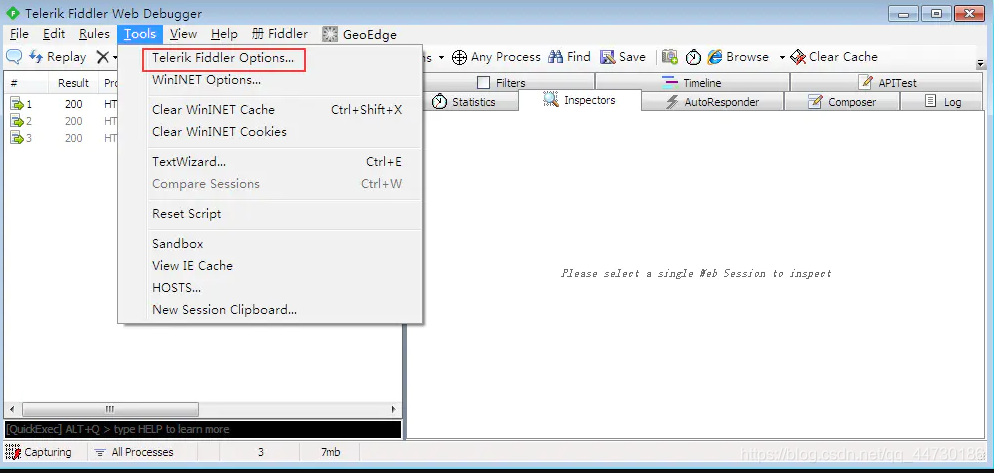The width and height of the screenshot is (994, 473).
Task: Select session row 1
Action: click(63, 105)
